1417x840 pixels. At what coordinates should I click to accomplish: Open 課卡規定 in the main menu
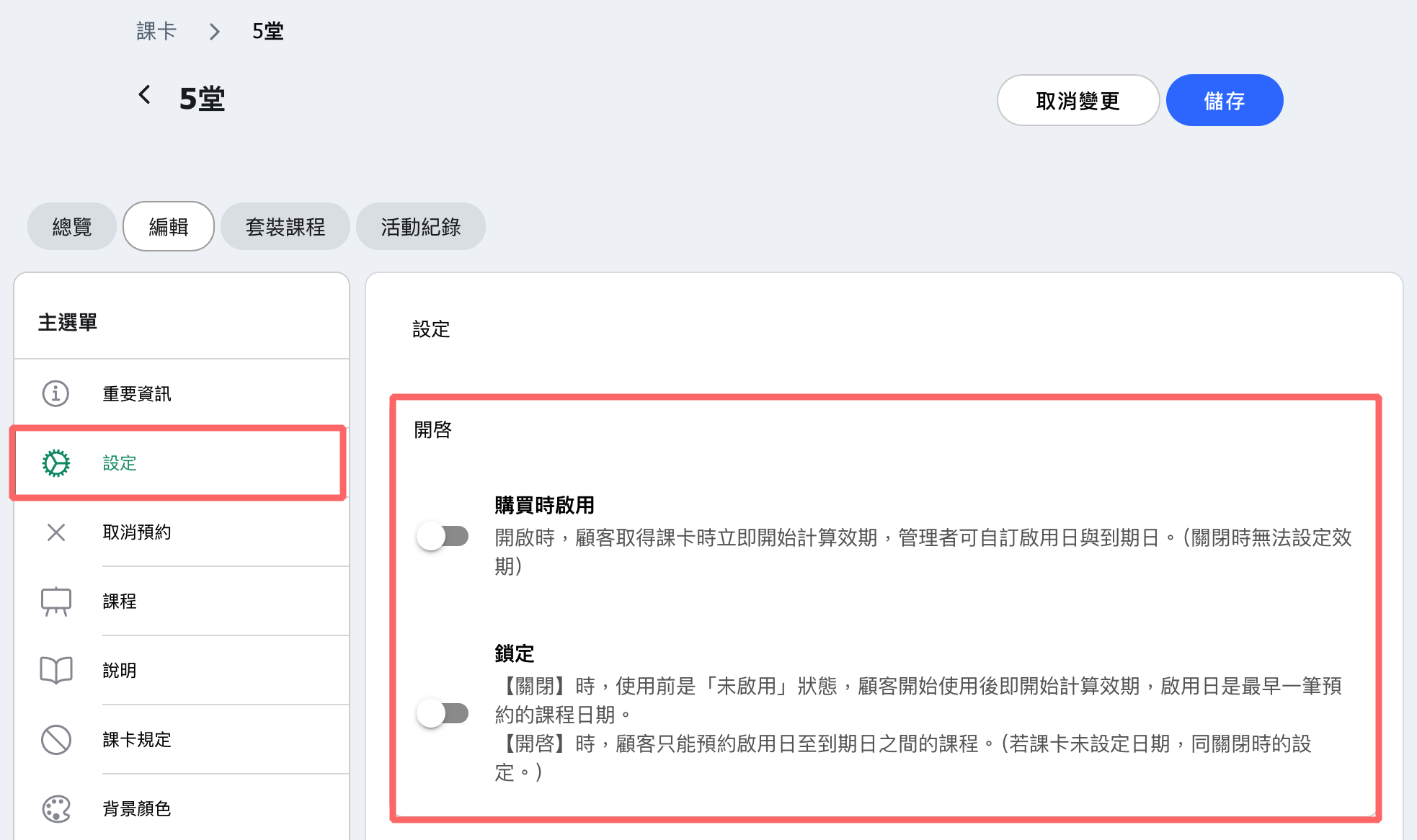(137, 740)
